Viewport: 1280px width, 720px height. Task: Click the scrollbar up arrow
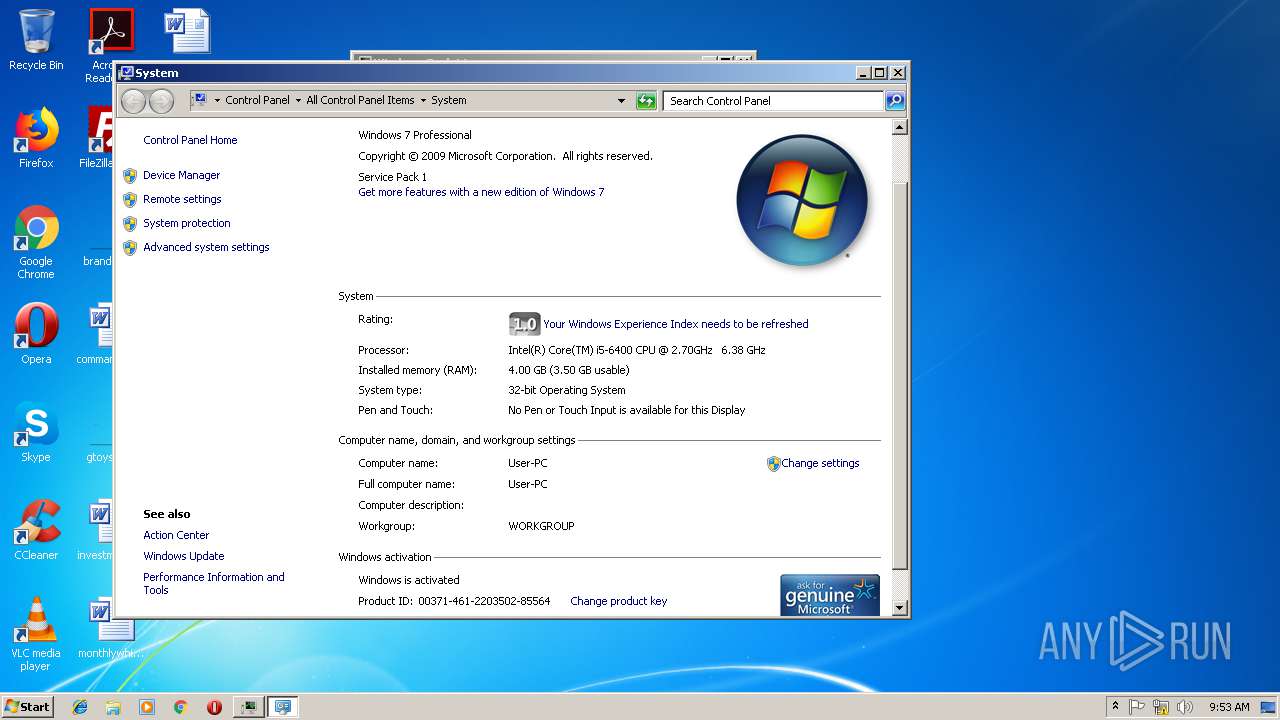coord(899,127)
